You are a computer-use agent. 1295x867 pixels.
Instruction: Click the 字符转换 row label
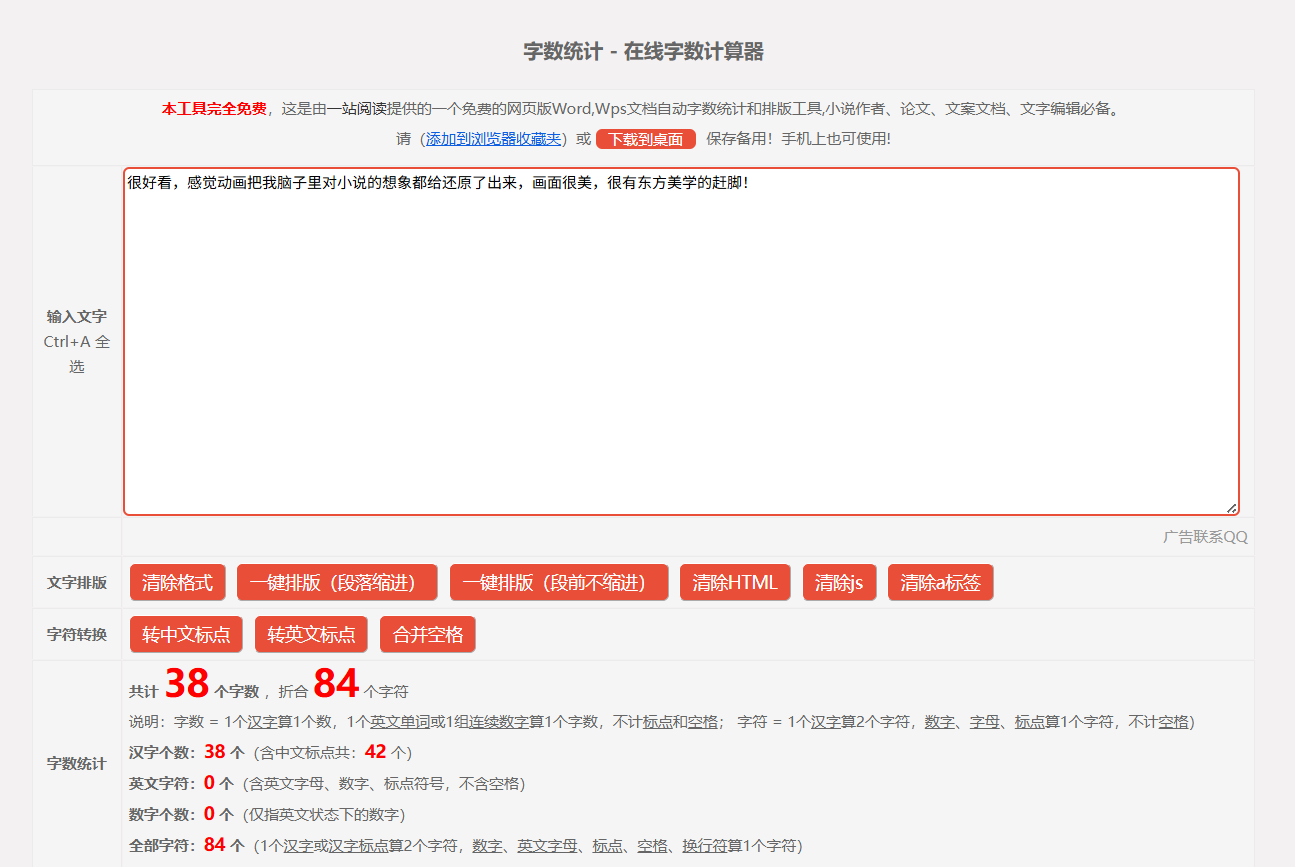pyautogui.click(x=77, y=634)
